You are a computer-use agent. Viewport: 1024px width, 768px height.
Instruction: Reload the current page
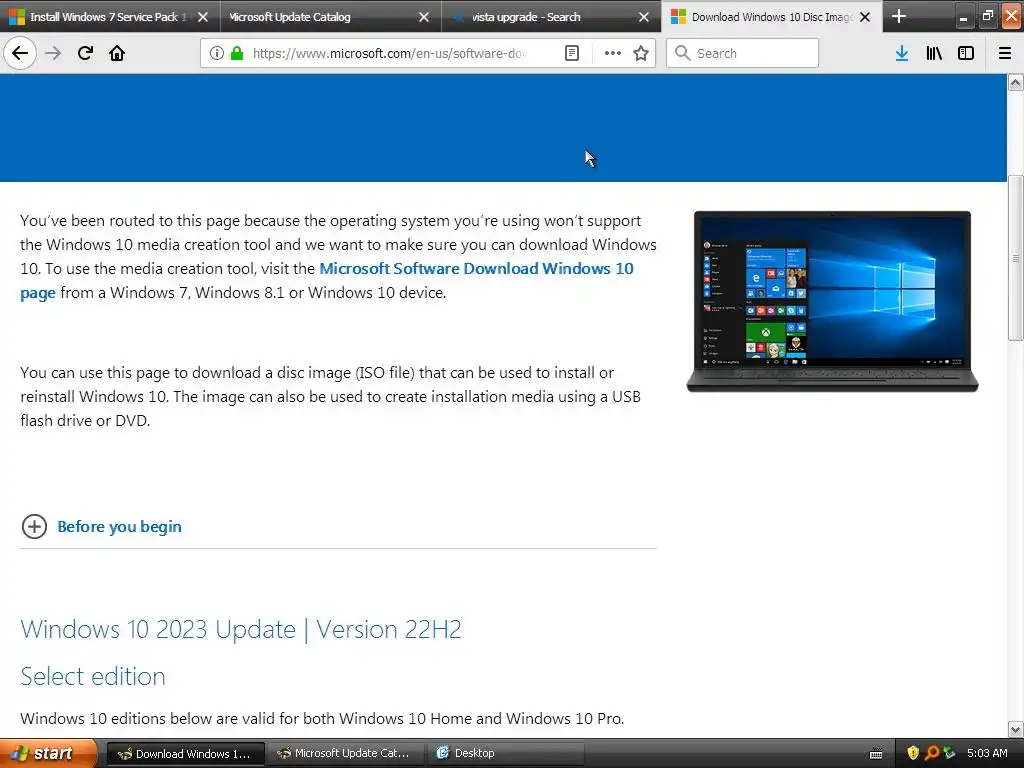[x=85, y=53]
